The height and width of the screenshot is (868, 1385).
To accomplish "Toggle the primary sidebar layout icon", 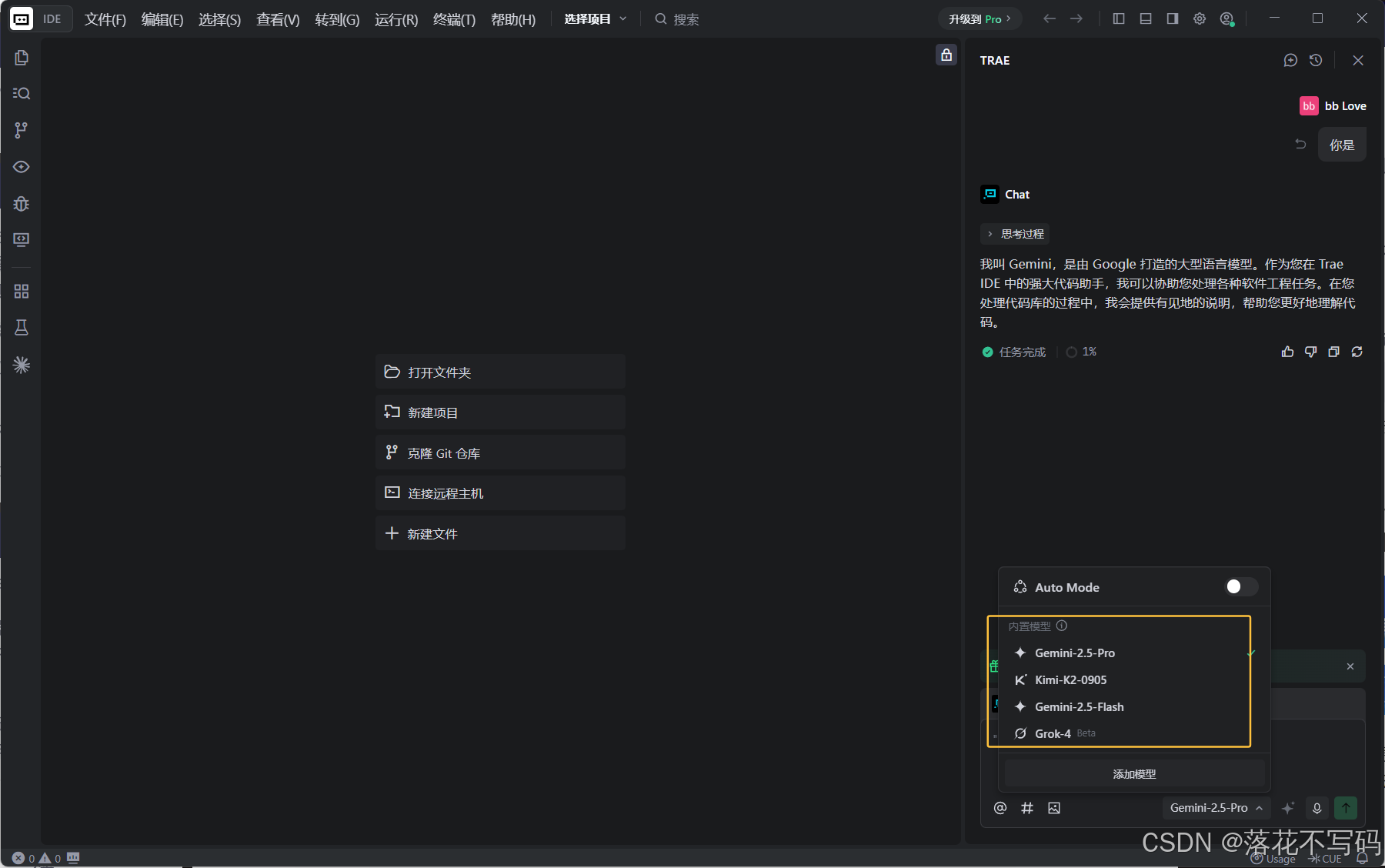I will click(1119, 18).
